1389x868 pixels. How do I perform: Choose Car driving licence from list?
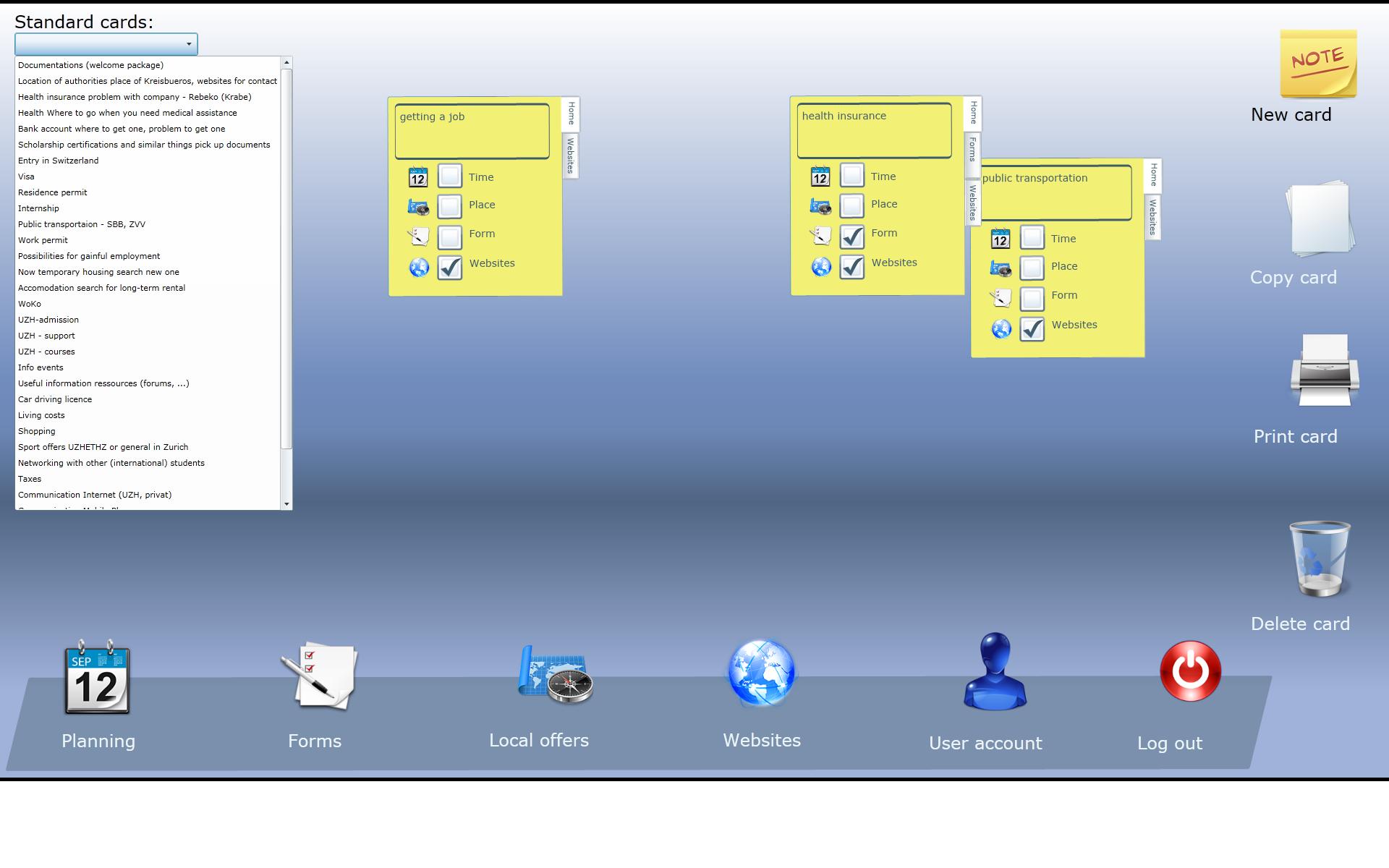click(x=148, y=399)
